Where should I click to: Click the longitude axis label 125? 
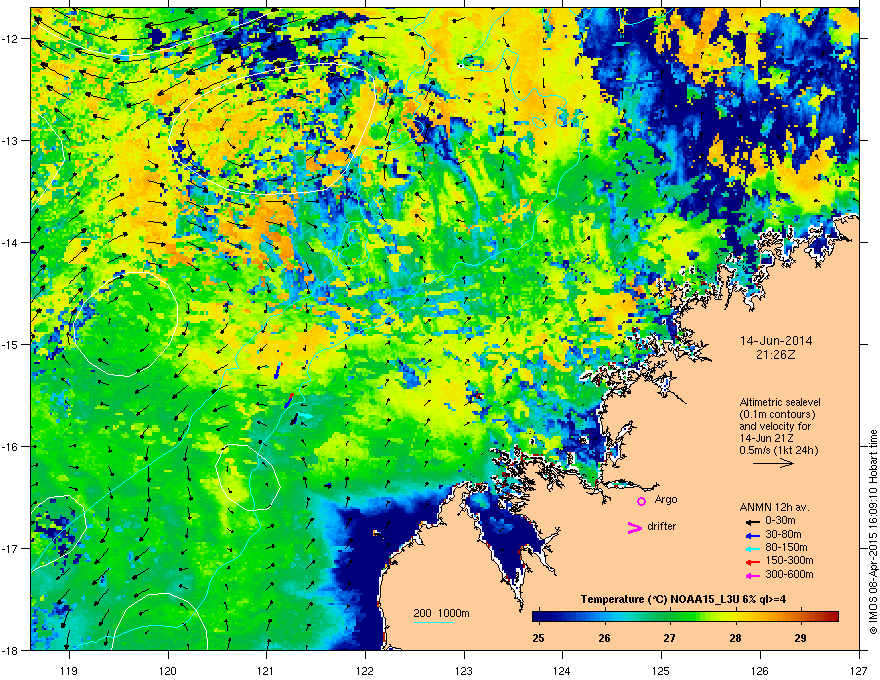[x=661, y=670]
